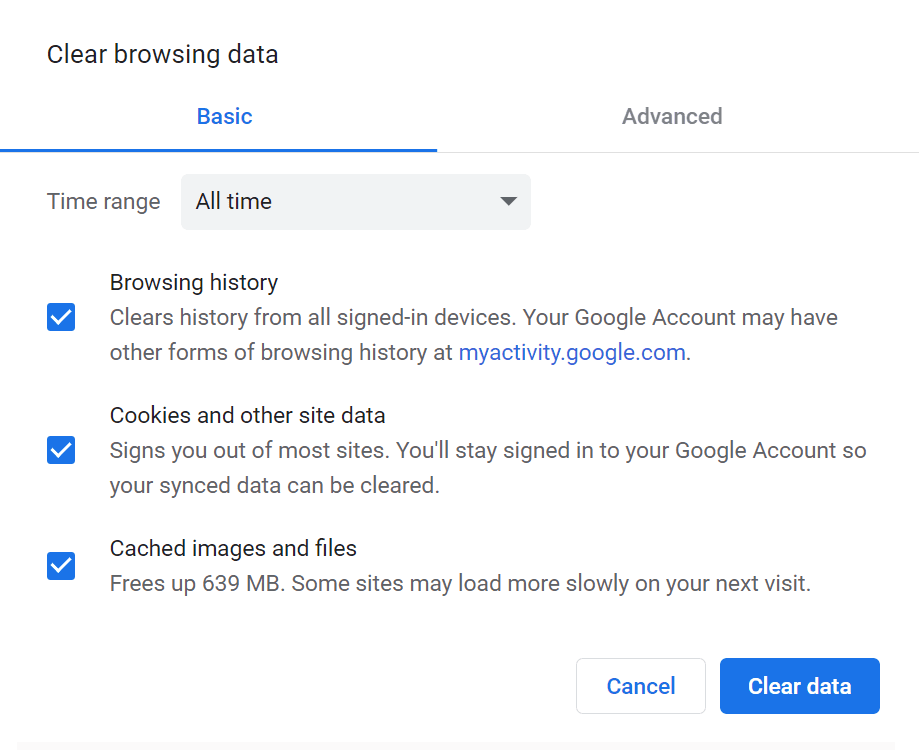Click the Time range label
The height and width of the screenshot is (750, 919).
[x=103, y=201]
